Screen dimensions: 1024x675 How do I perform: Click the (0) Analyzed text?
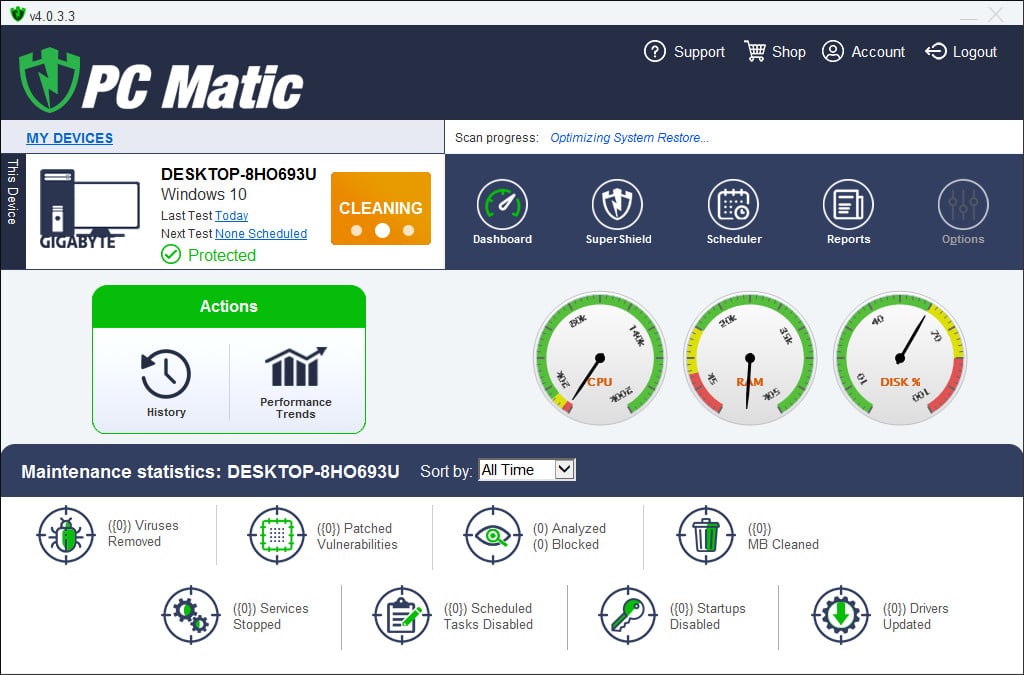569,528
